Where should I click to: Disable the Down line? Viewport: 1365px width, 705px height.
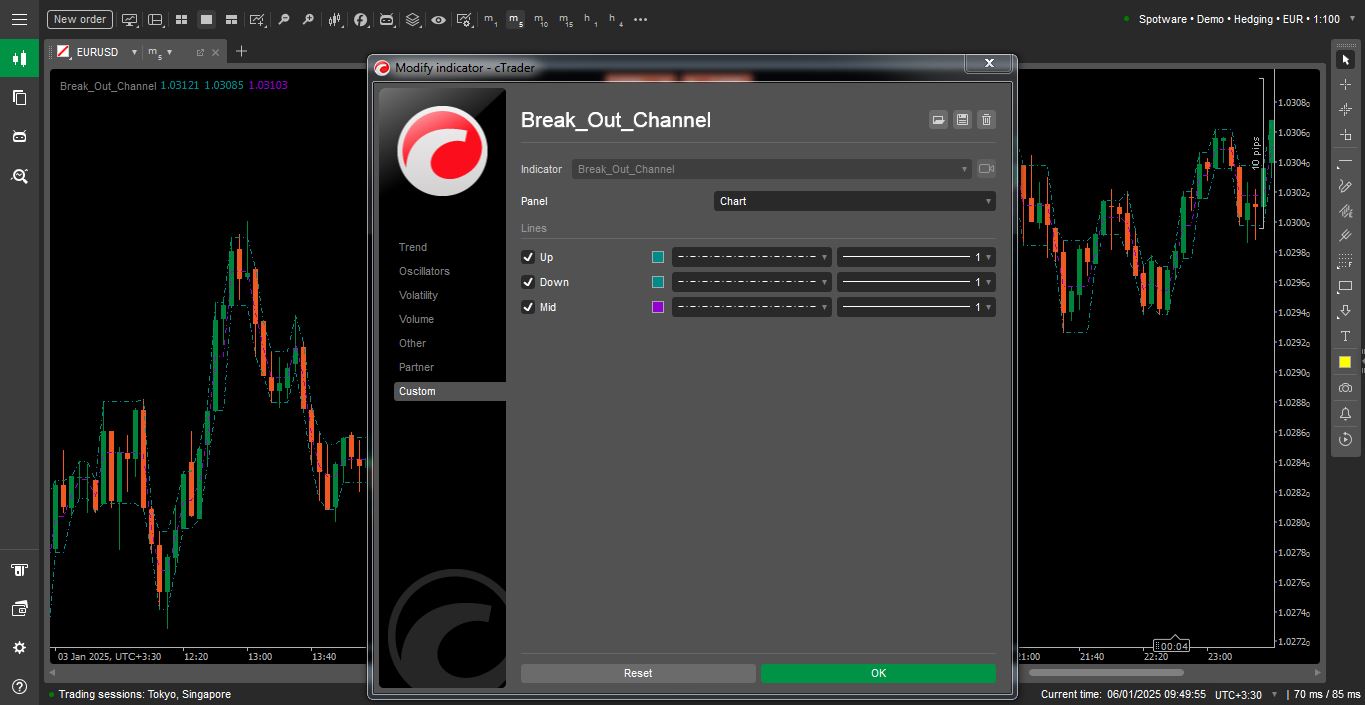(x=528, y=282)
